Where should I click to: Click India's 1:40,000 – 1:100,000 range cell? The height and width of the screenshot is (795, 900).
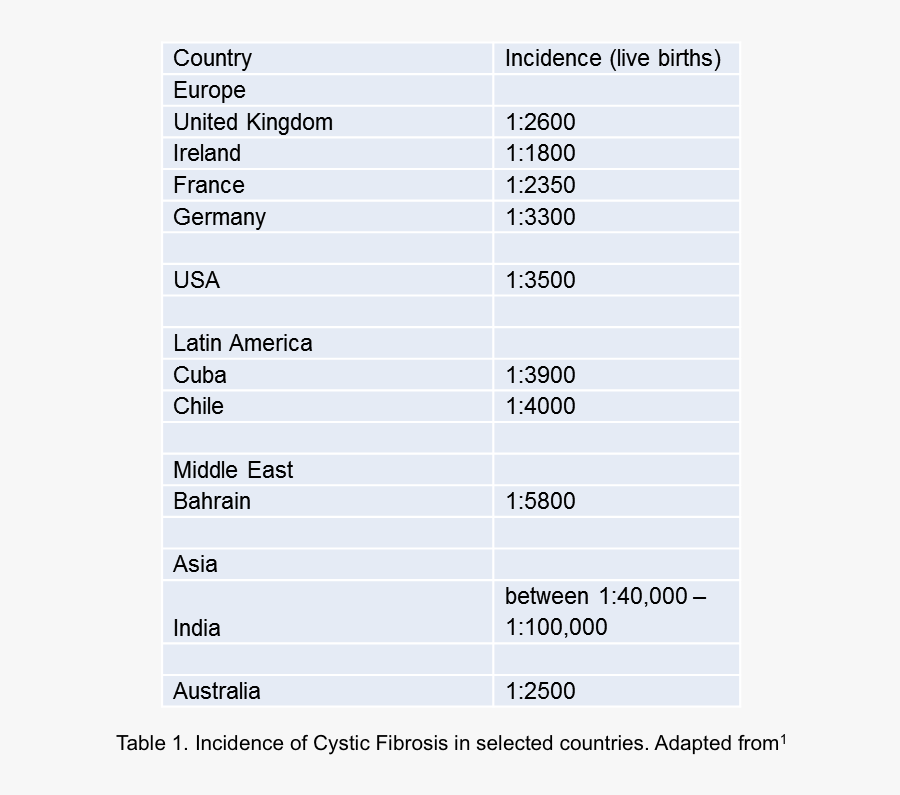(x=604, y=612)
